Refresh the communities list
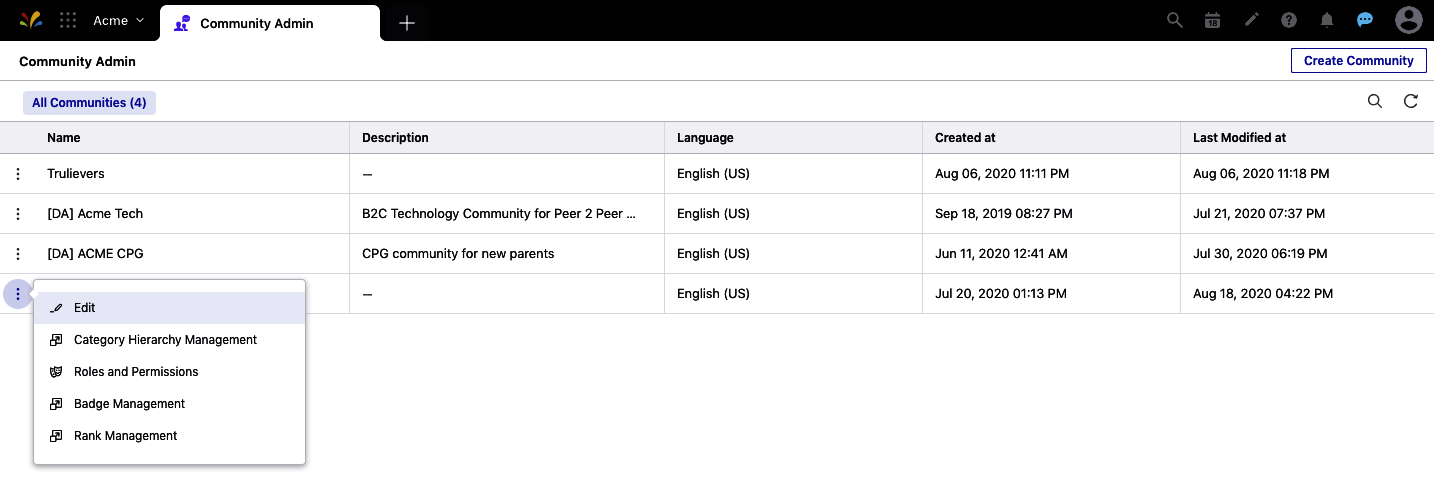This screenshot has width=1434, height=477. tap(1411, 101)
